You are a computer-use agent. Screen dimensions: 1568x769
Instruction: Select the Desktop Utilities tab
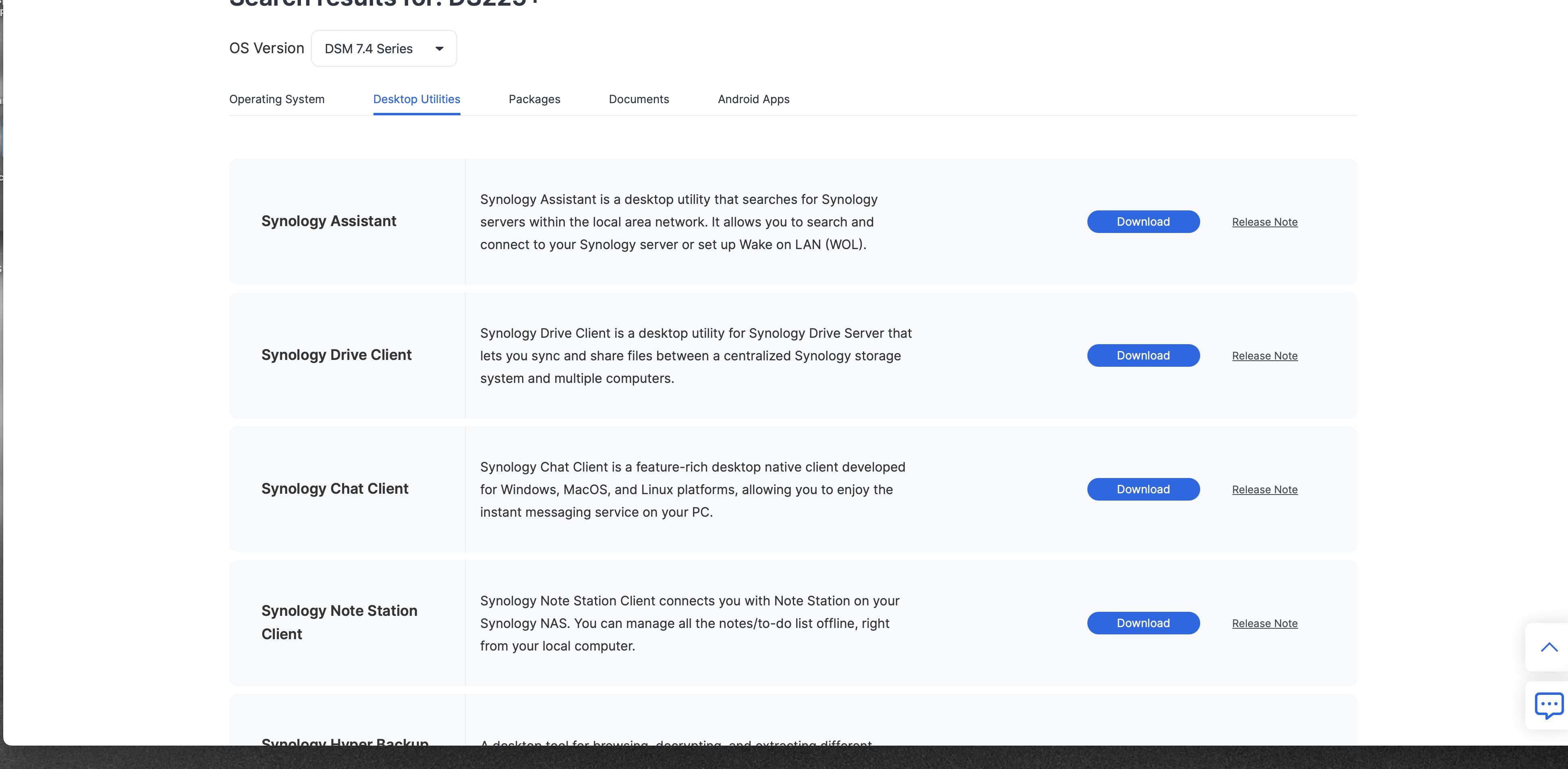pos(417,99)
